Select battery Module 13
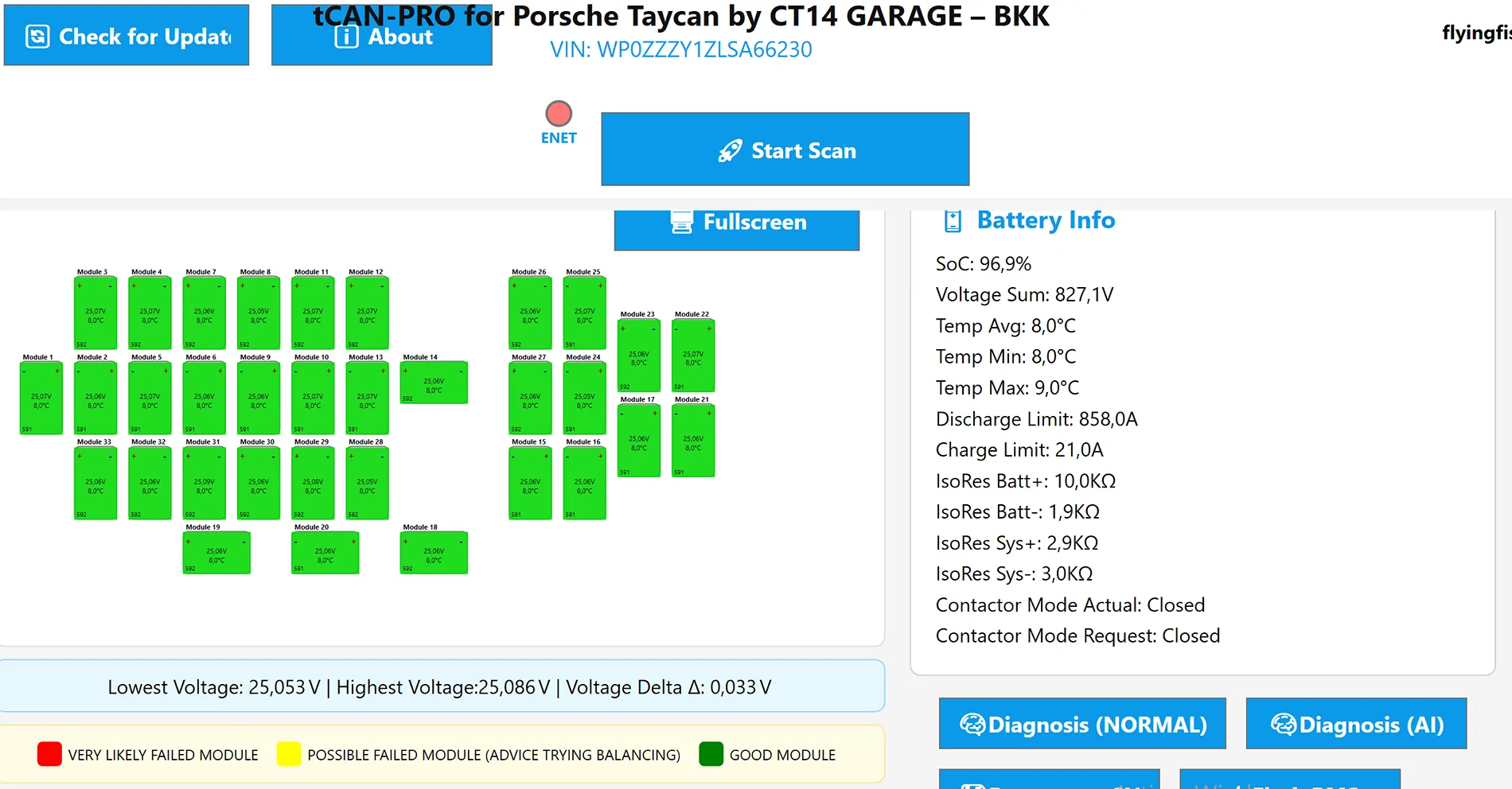Viewport: 1512px width, 789px height. (367, 398)
